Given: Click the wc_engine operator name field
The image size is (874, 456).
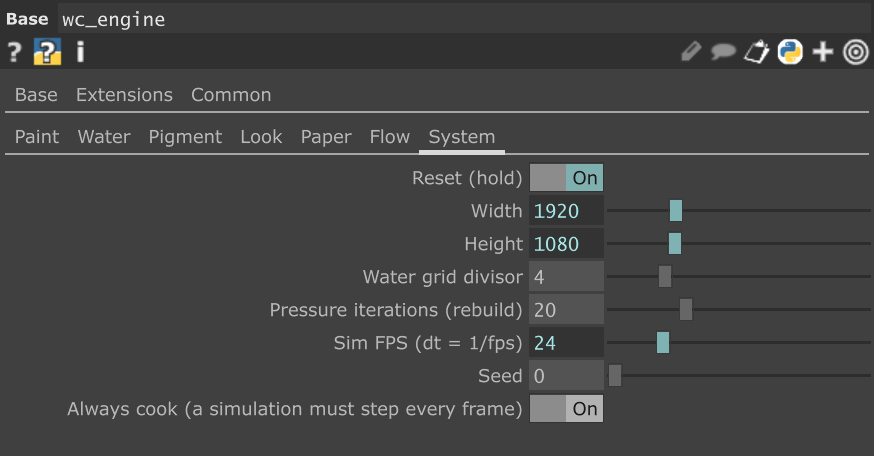Looking at the screenshot, I should coord(463,20).
